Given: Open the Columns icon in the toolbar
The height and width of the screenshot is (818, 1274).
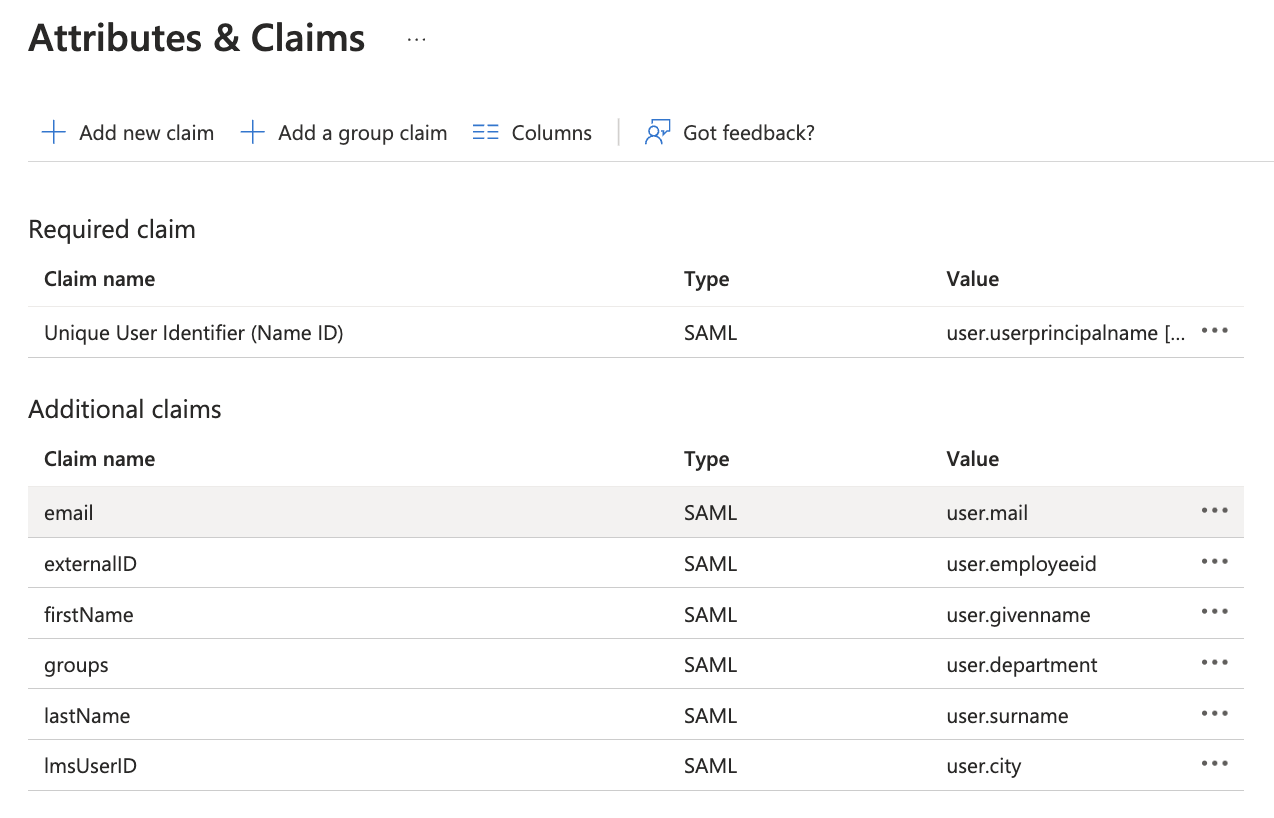Looking at the screenshot, I should [x=486, y=133].
